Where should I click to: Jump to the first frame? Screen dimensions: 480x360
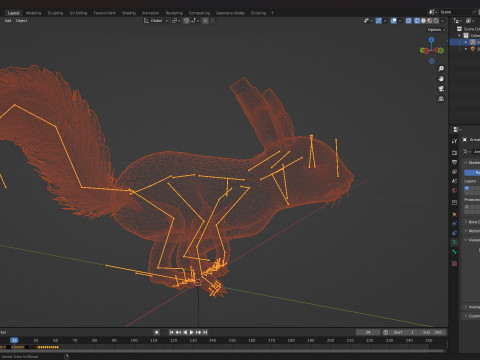171,332
